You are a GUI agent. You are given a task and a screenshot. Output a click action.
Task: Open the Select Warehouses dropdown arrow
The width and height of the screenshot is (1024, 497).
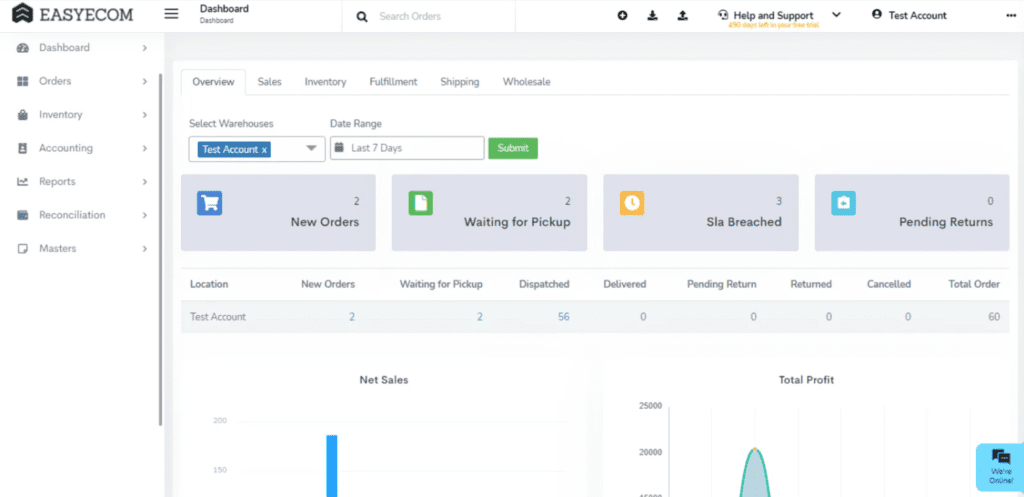[x=311, y=149]
